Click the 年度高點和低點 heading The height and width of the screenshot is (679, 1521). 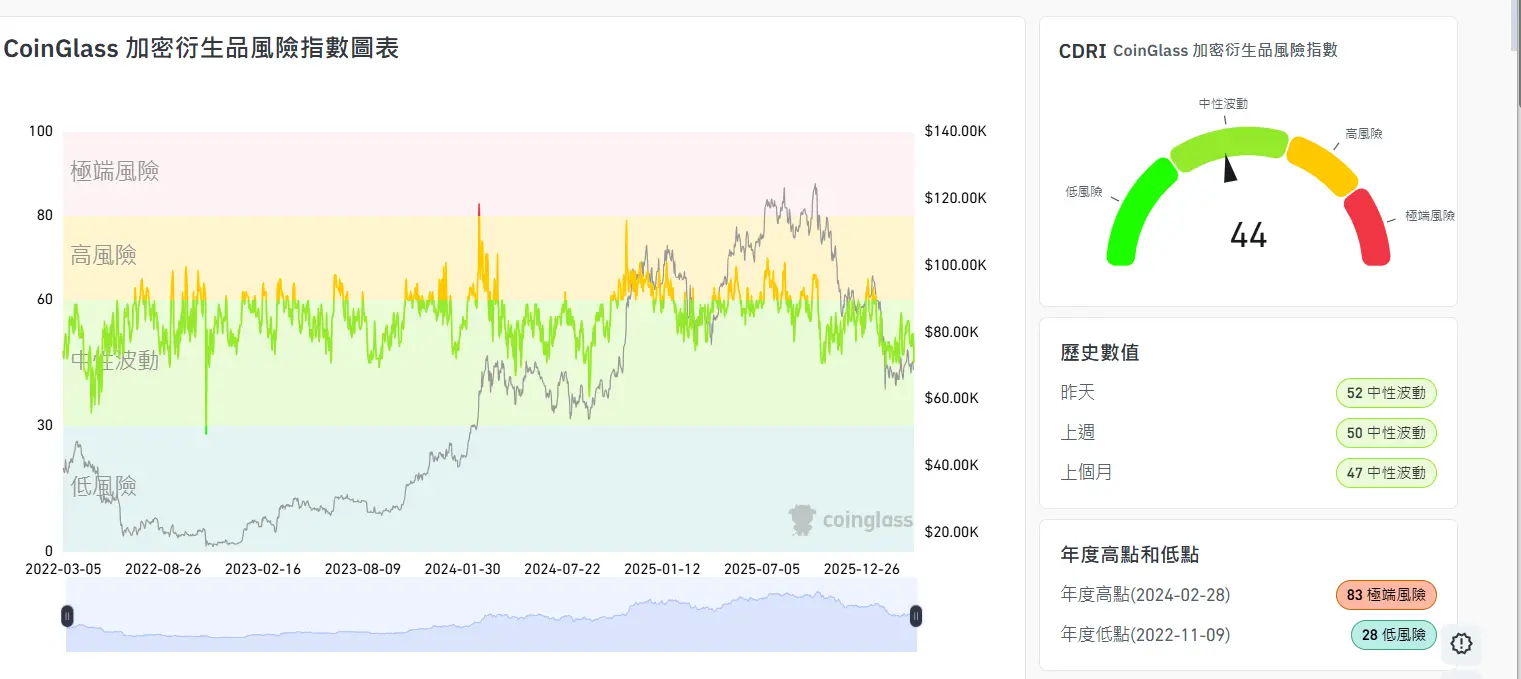[1130, 554]
